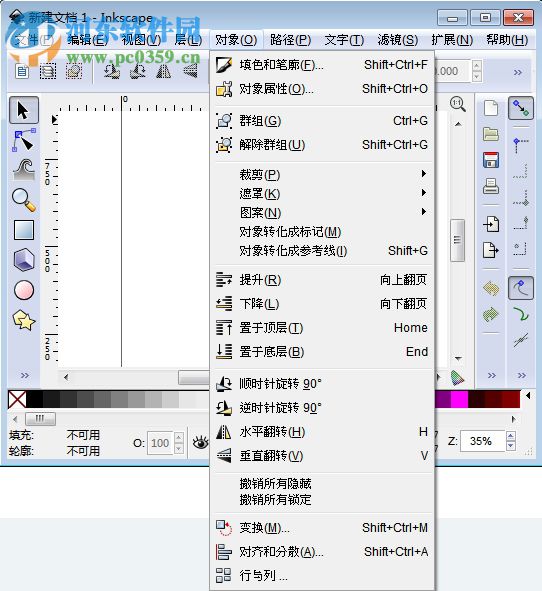Screen dimensions: 542x591
Task: Select the 3D Box tool
Action: tap(24, 260)
